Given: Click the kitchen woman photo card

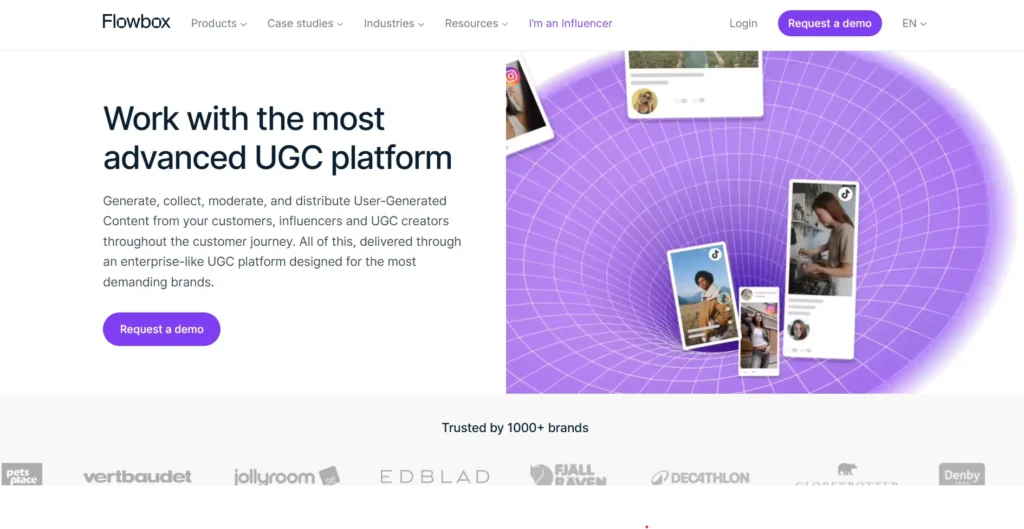Looking at the screenshot, I should pos(823,269).
